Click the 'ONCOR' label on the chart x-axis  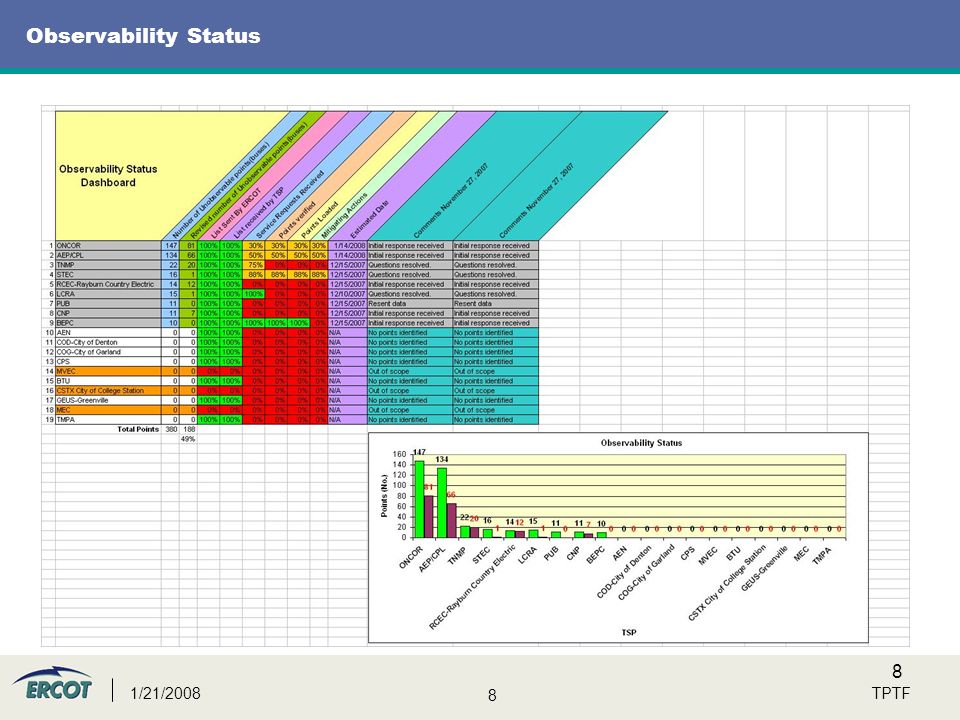(x=411, y=558)
